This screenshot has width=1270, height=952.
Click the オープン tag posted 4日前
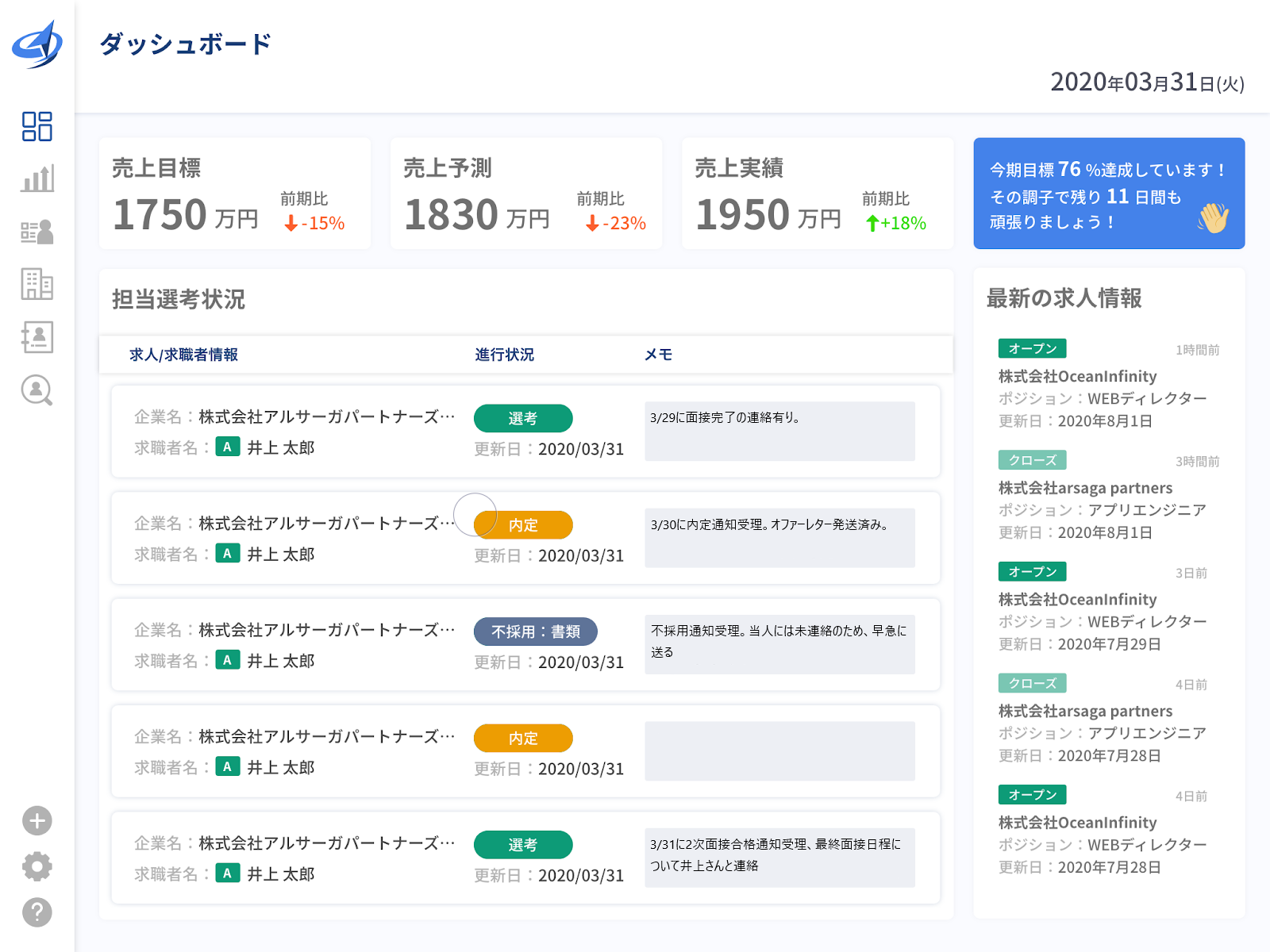1032,794
